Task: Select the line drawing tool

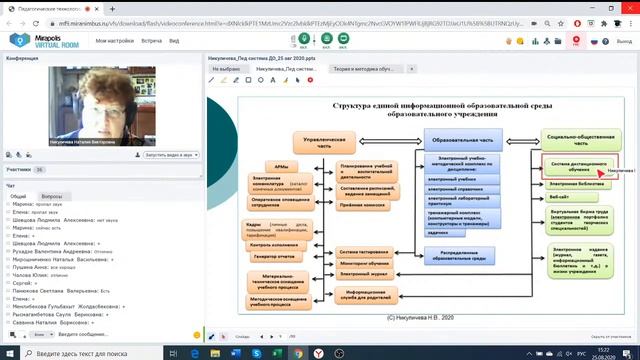Action: coord(211,80)
